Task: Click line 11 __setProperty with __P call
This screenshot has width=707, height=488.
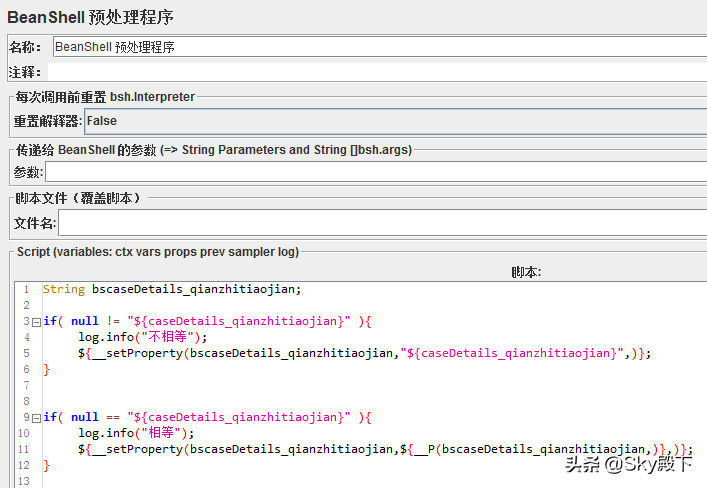Action: 385,449
